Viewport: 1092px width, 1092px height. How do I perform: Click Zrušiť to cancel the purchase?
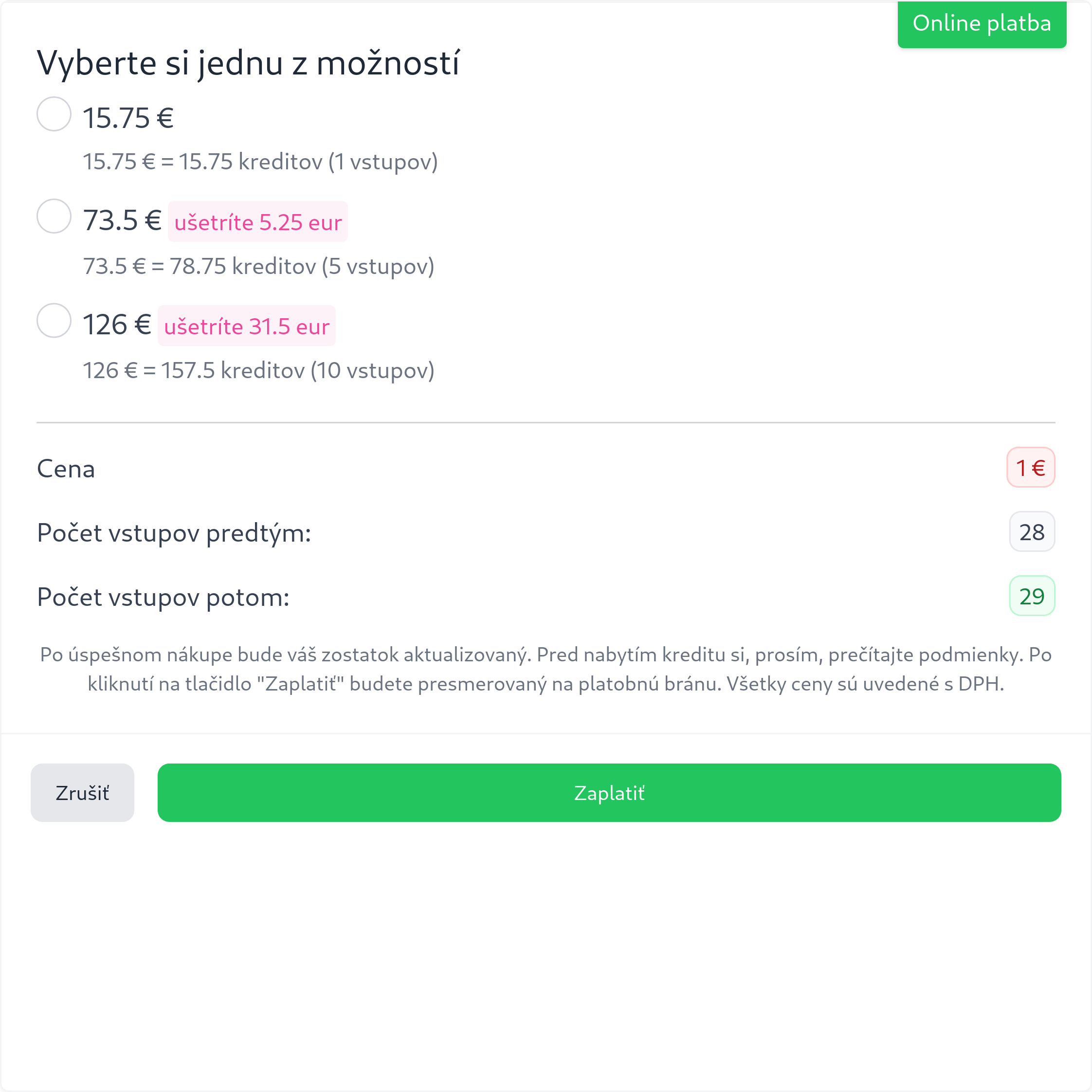tap(82, 793)
